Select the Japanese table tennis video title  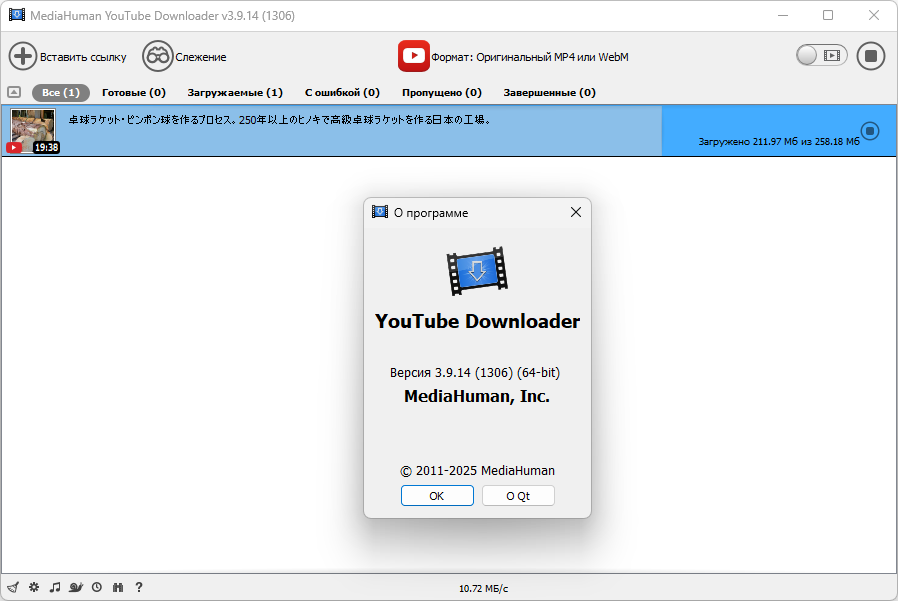279,120
